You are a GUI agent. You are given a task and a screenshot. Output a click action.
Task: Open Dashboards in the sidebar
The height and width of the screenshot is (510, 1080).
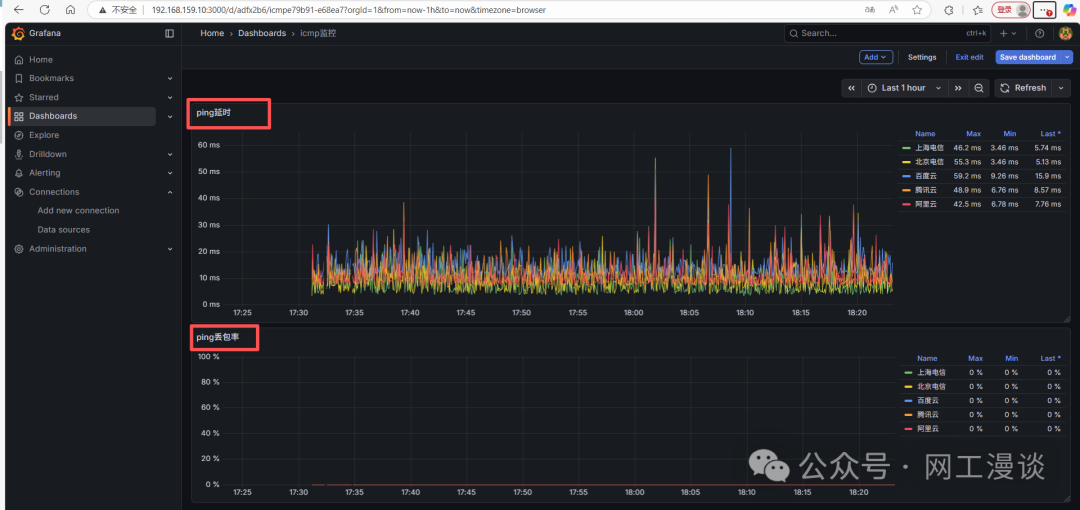[x=53, y=116]
